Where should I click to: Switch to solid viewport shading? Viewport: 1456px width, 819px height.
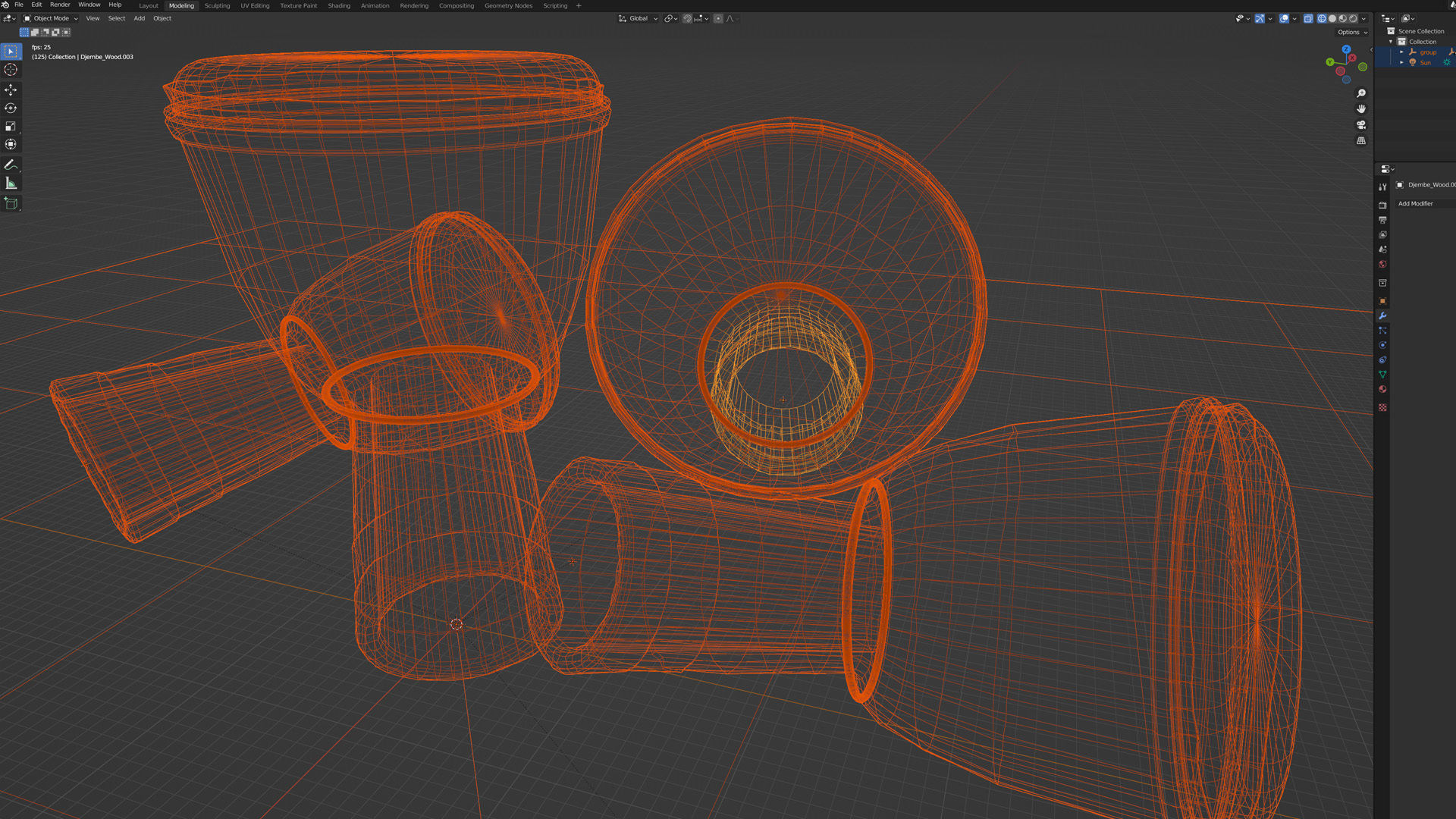[x=1332, y=18]
